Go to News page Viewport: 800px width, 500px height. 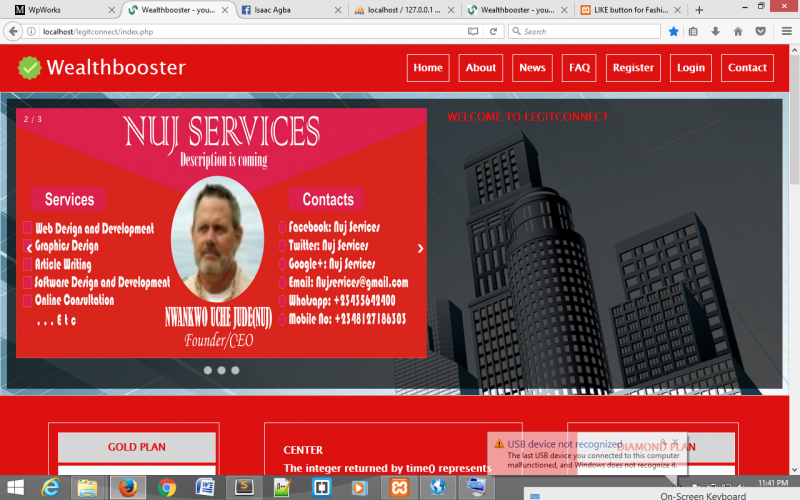click(532, 68)
